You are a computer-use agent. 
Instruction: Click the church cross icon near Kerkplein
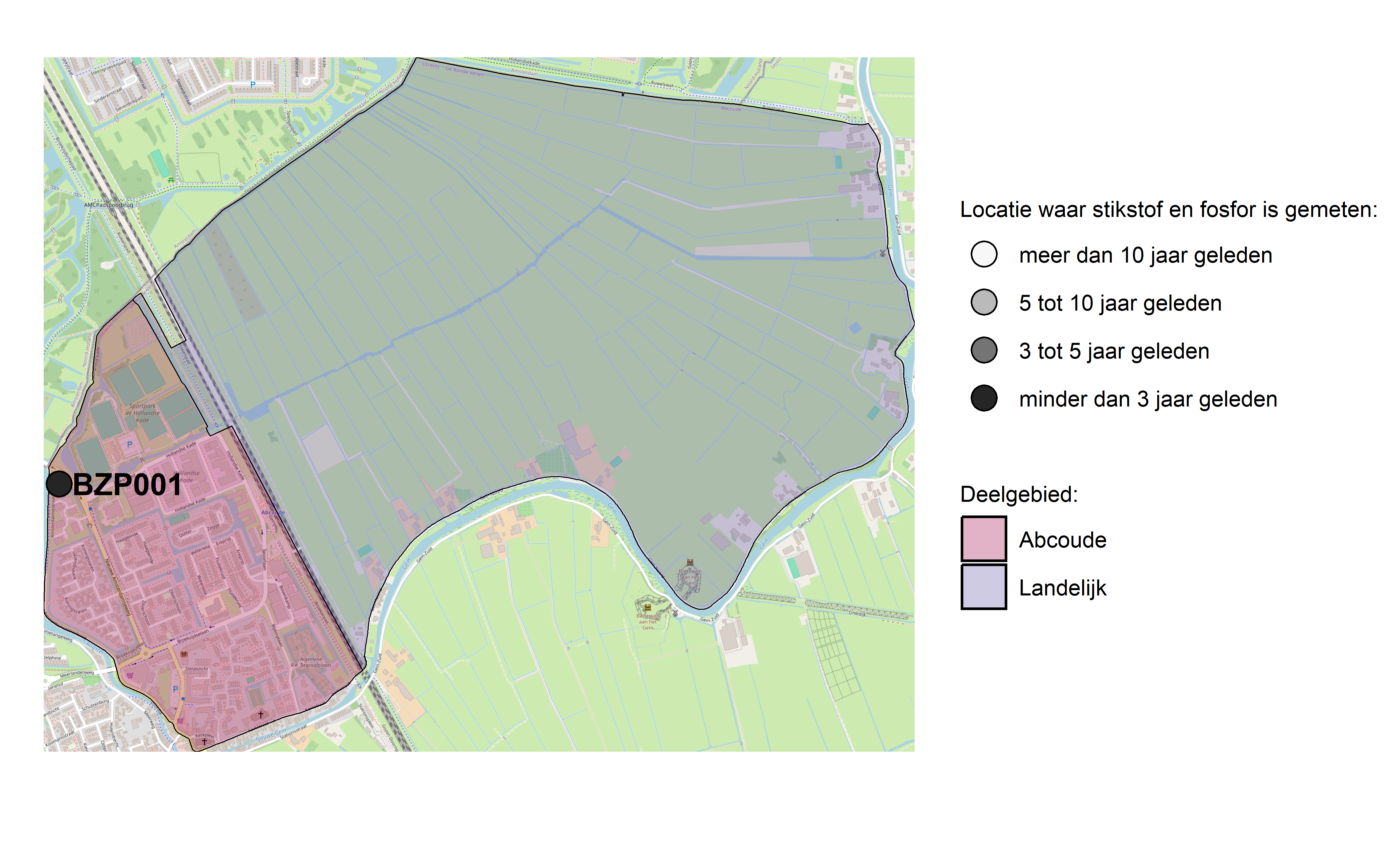click(x=205, y=741)
